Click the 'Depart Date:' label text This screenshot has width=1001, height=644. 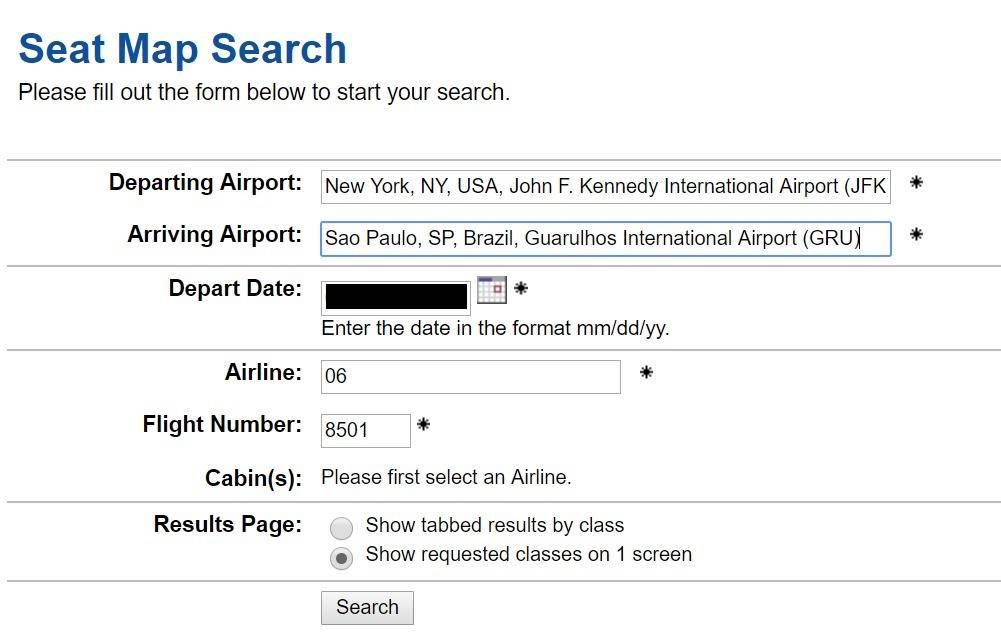click(235, 288)
